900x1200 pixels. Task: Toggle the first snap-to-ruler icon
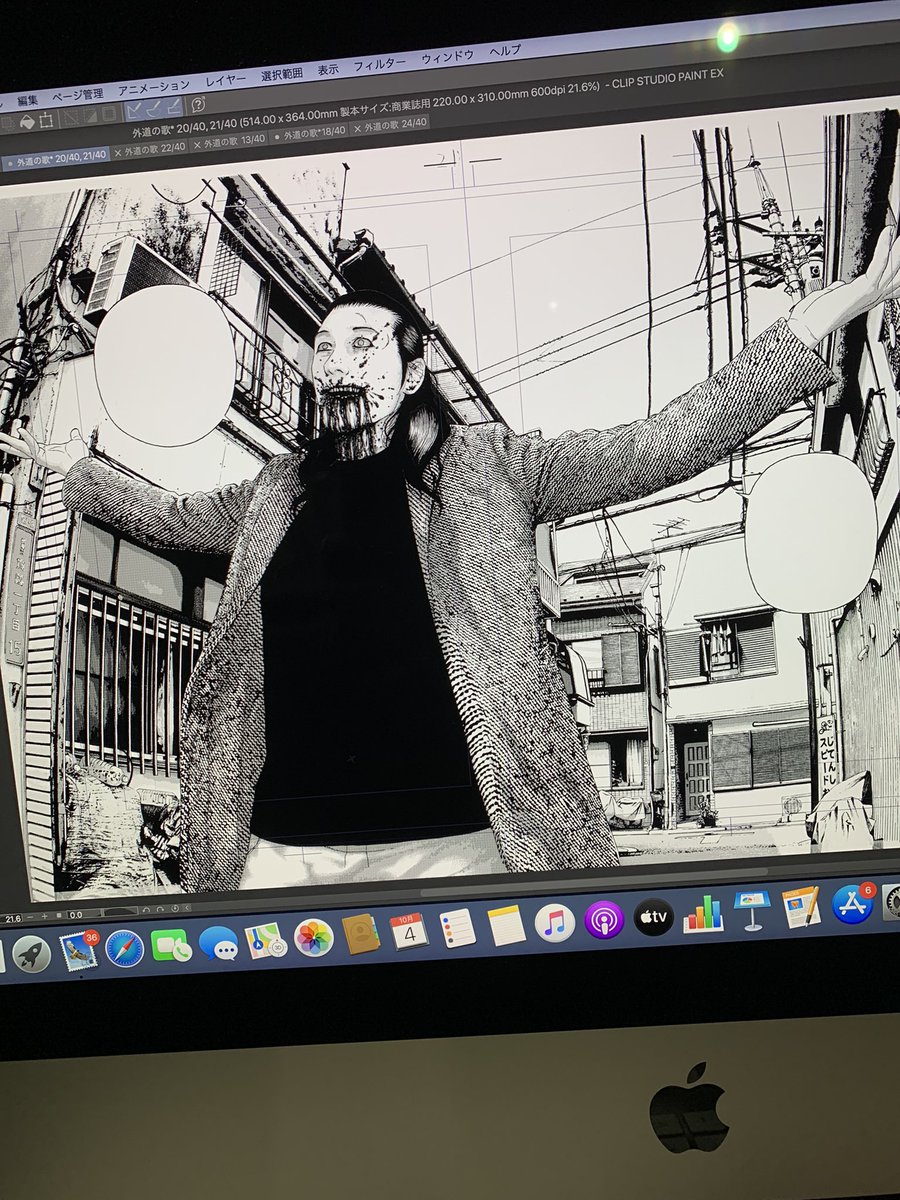click(x=134, y=112)
